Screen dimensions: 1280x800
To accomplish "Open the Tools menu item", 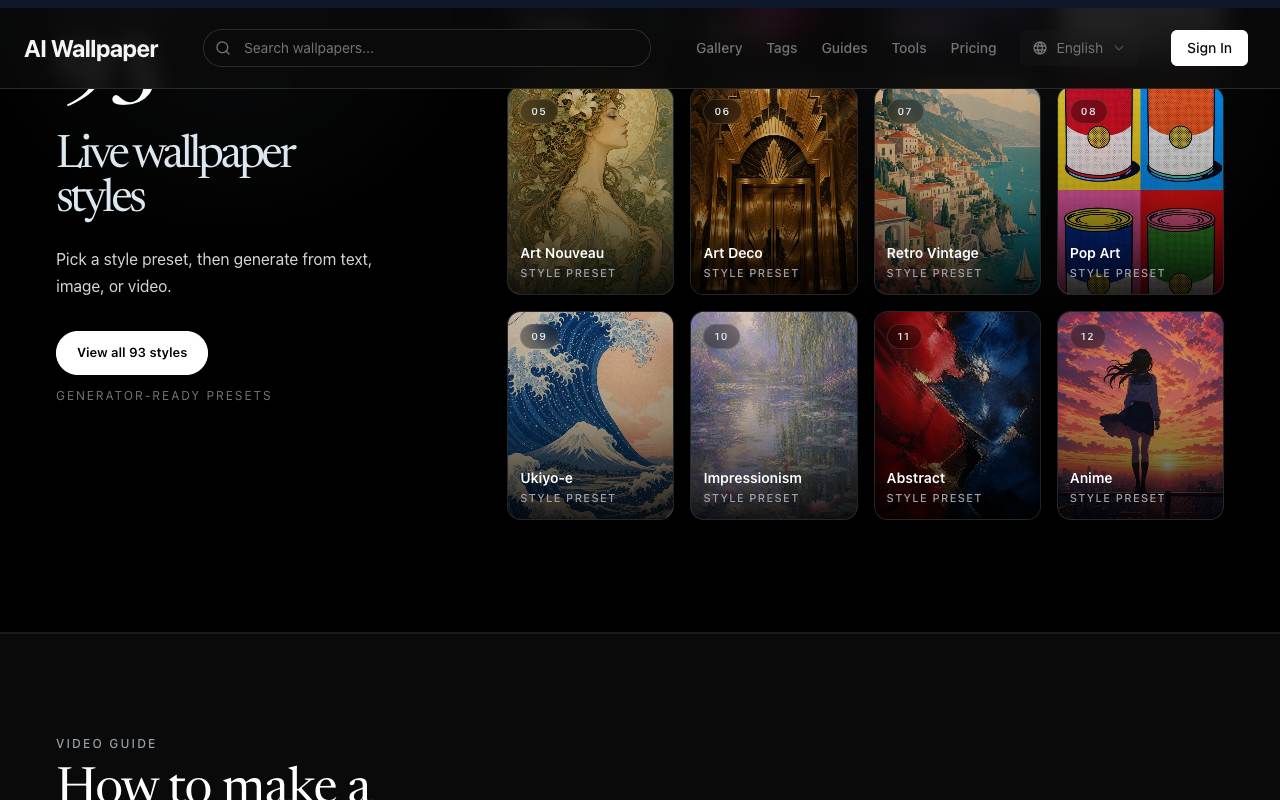I will [x=909, y=48].
